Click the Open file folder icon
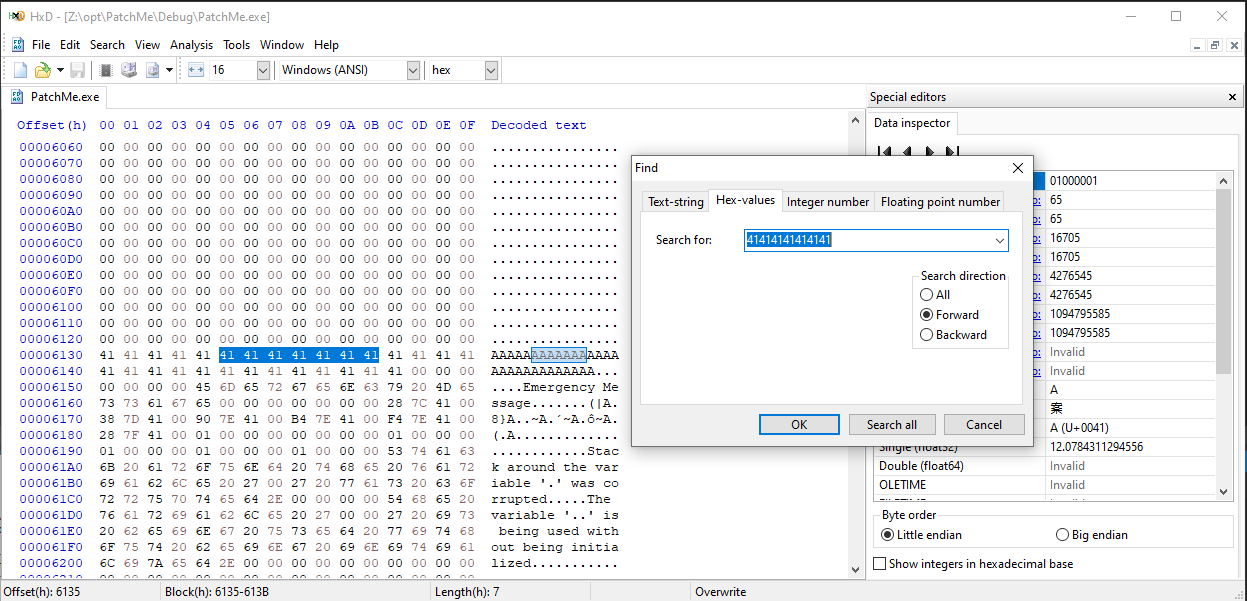This screenshot has height=601, width=1247. pos(44,69)
